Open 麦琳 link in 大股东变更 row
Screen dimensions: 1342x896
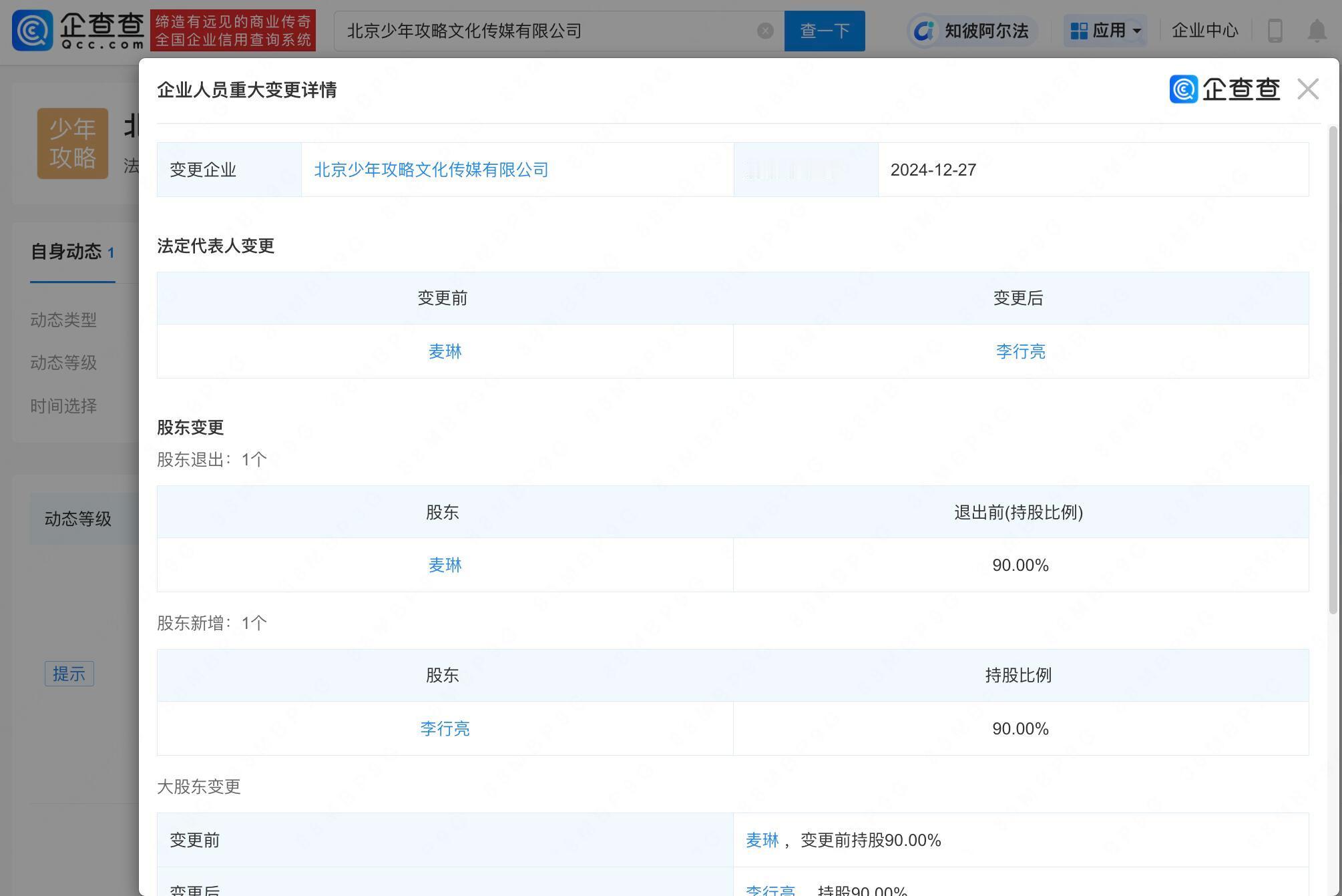762,840
